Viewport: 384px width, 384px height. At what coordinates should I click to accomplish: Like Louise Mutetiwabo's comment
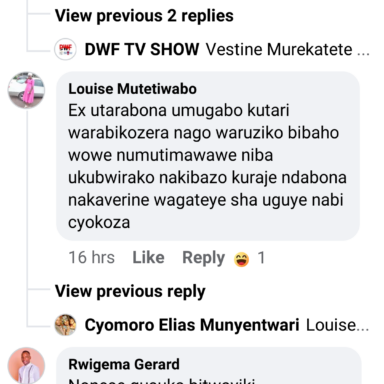point(148,257)
